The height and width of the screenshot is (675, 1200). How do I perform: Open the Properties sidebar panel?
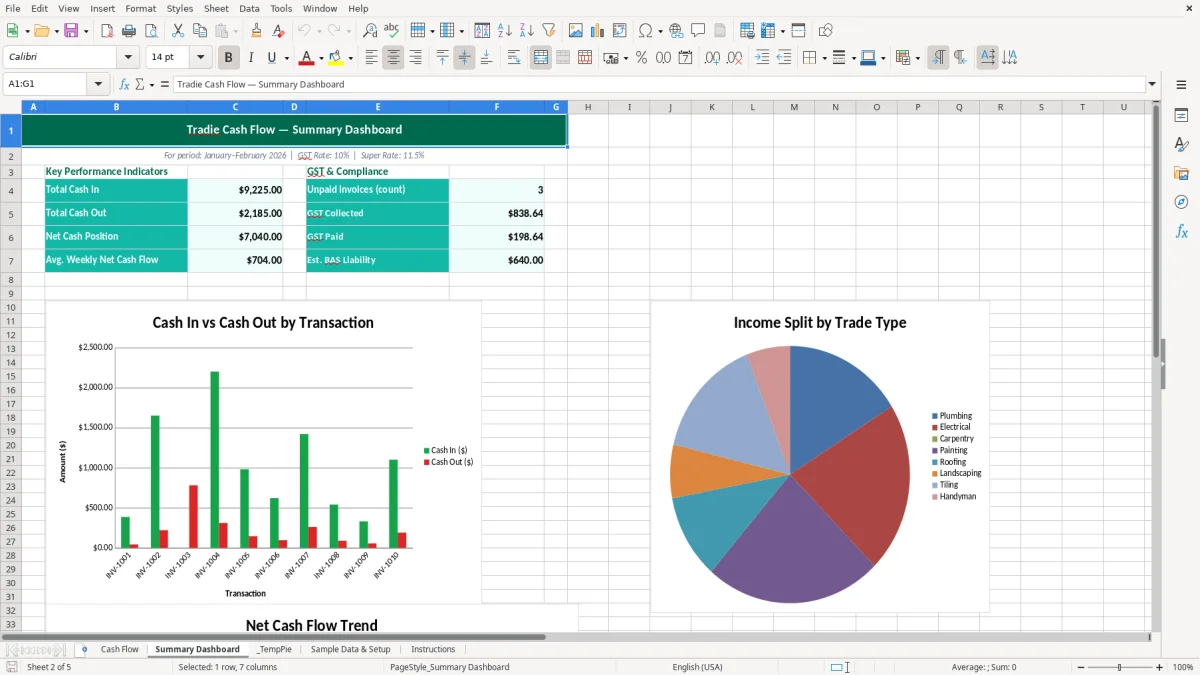[1181, 115]
